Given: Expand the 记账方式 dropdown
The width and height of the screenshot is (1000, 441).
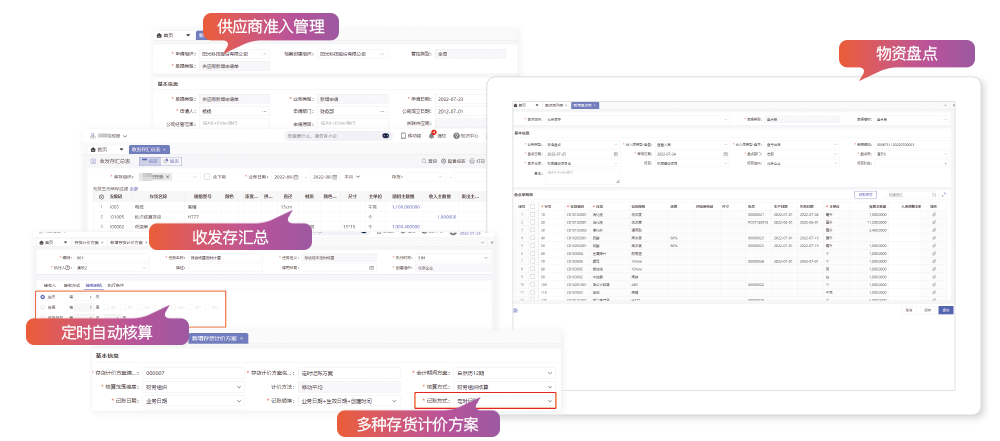Looking at the screenshot, I should 549,401.
